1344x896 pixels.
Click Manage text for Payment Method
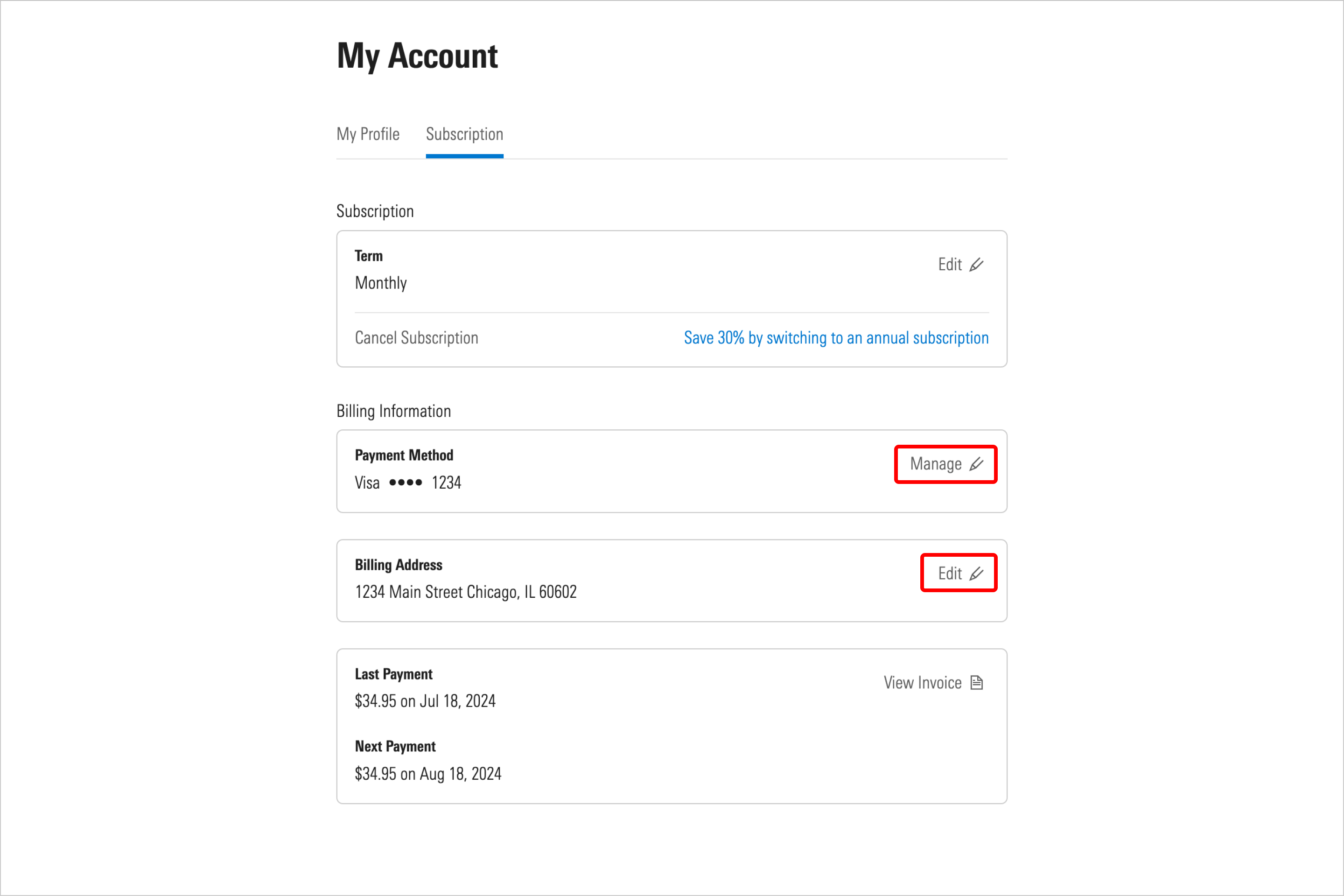click(936, 464)
